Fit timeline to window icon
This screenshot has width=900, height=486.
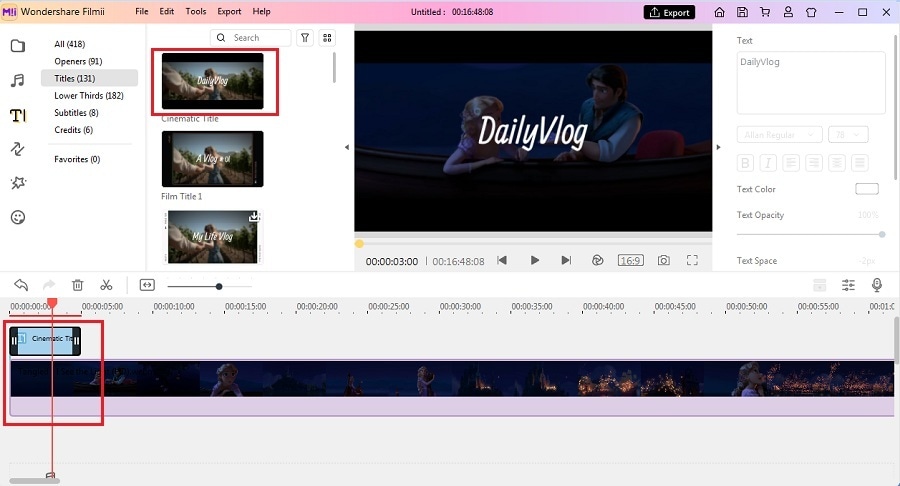pyautogui.click(x=147, y=285)
